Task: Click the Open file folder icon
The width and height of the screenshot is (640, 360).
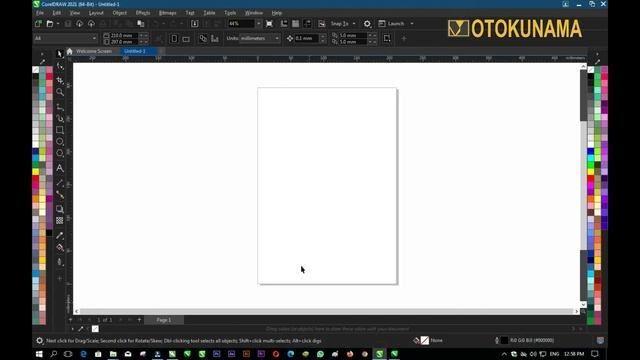Action: tap(50, 24)
